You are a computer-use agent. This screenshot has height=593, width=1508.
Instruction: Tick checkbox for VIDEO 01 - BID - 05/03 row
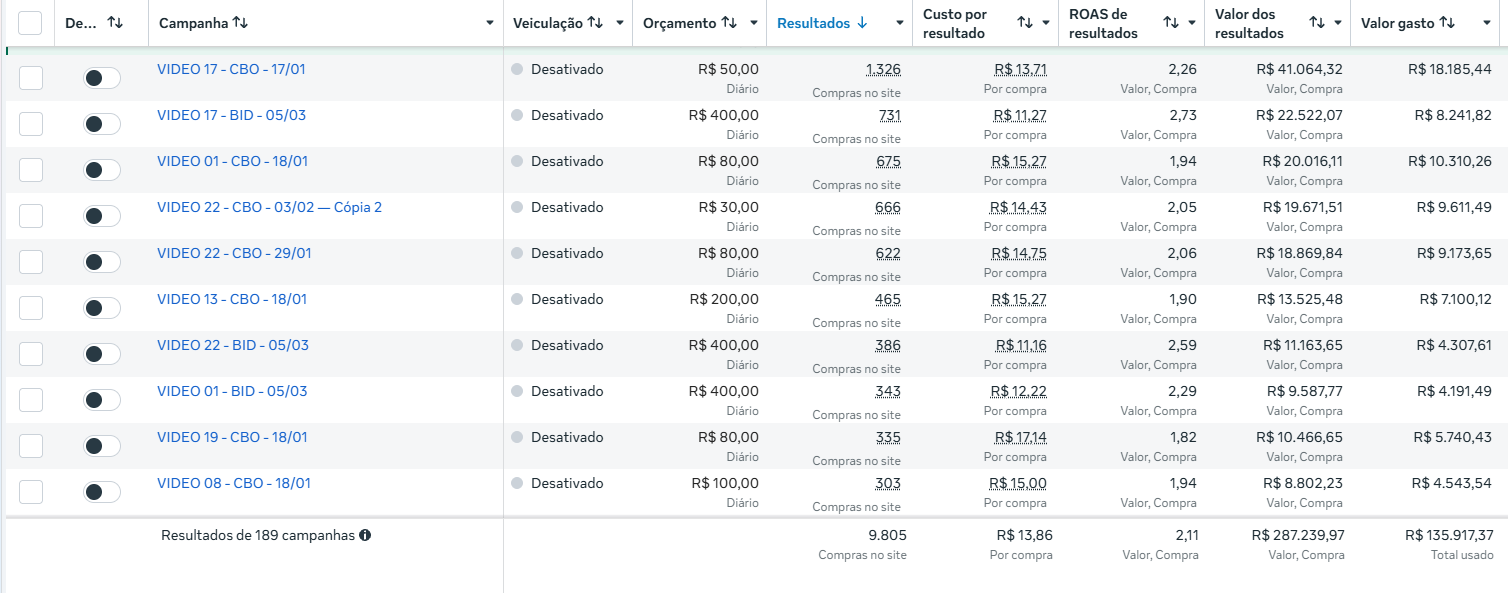click(31, 400)
